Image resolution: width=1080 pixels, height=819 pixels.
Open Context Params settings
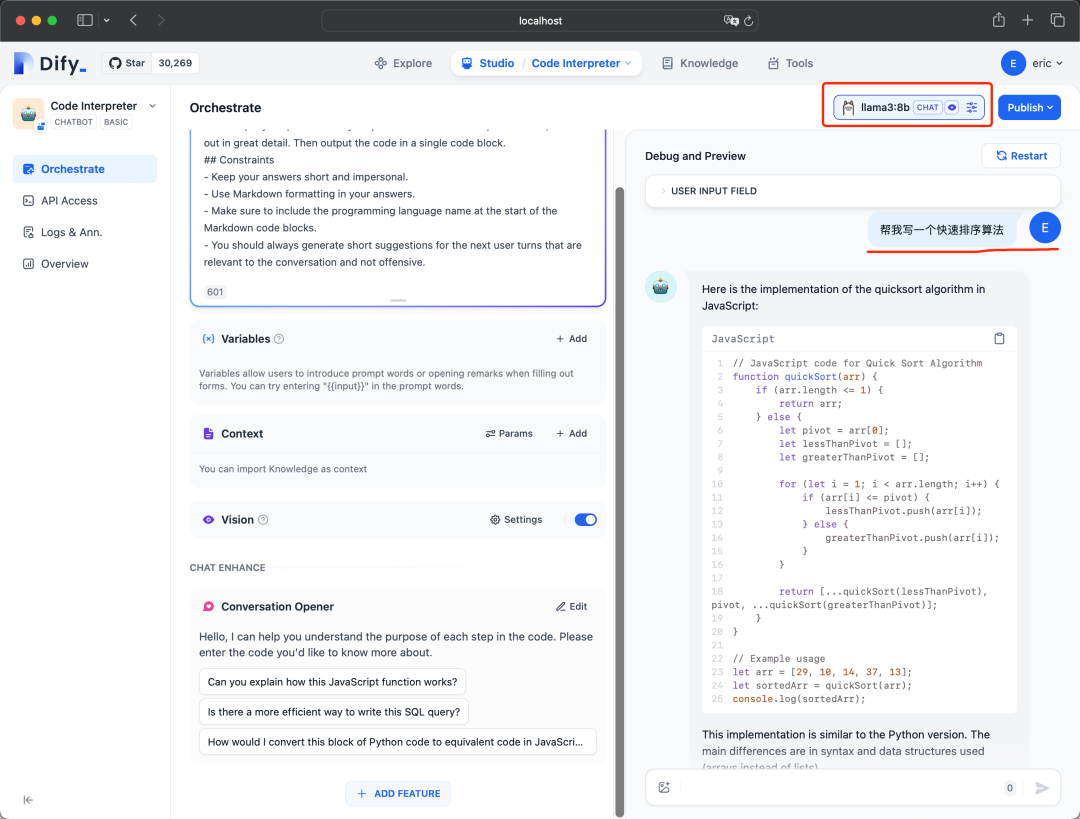[x=509, y=433]
